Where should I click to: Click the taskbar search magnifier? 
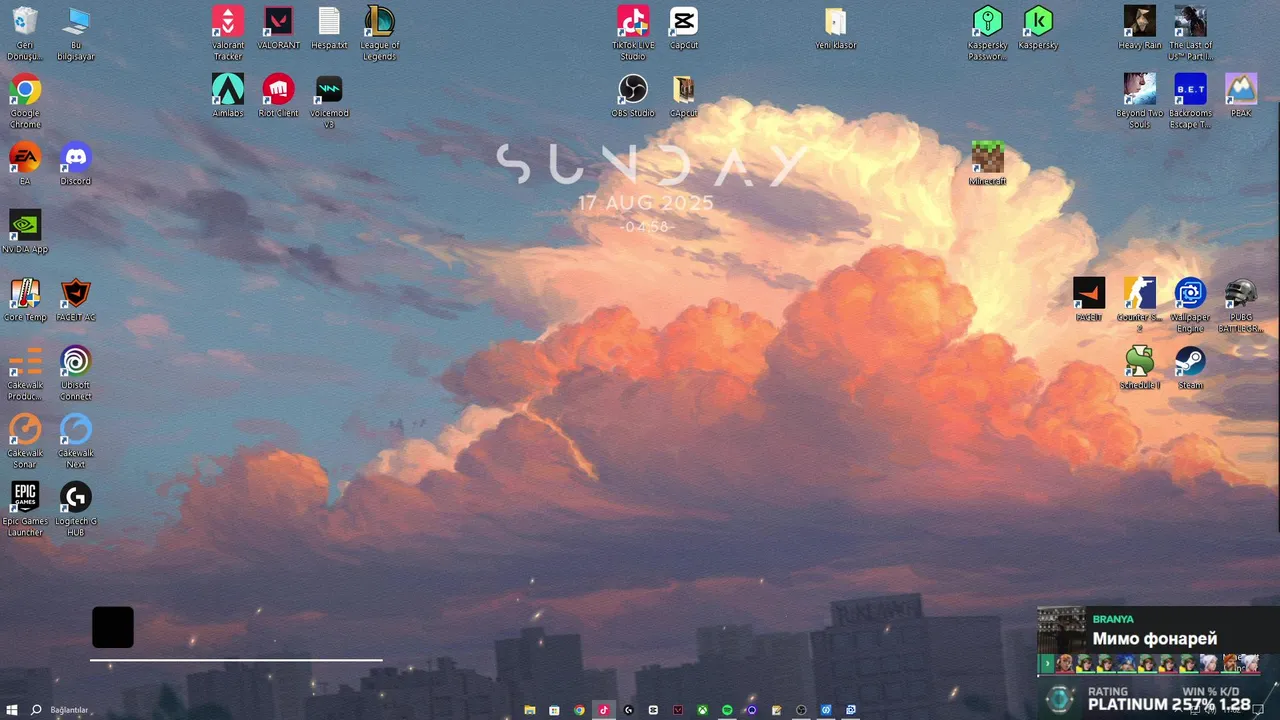click(36, 710)
